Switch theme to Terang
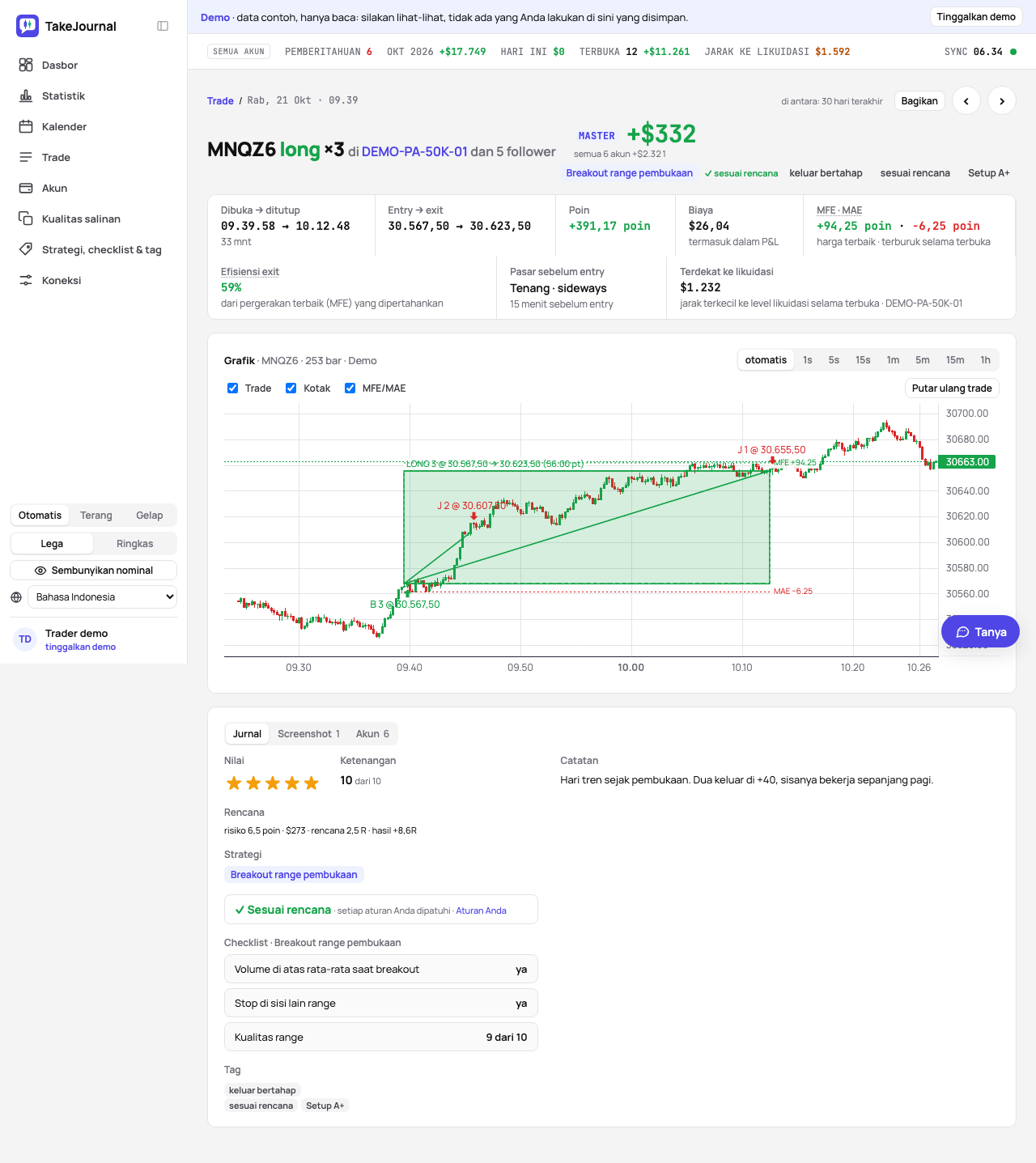 [96, 516]
